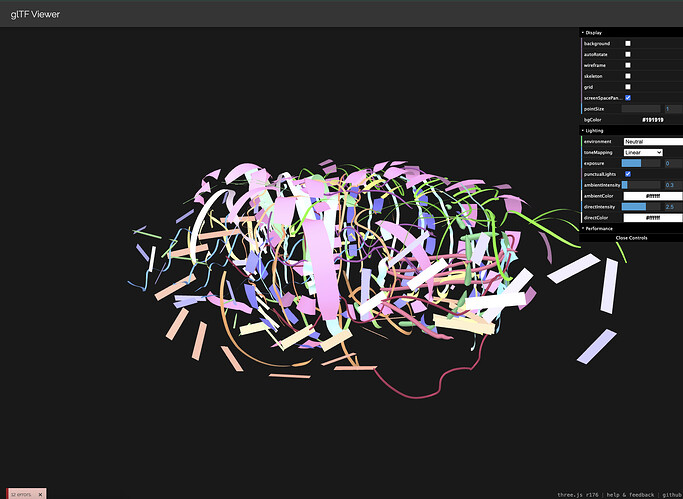This screenshot has height=499, width=683.
Task: Uncheck the screenSpacePanning option
Action: point(628,98)
